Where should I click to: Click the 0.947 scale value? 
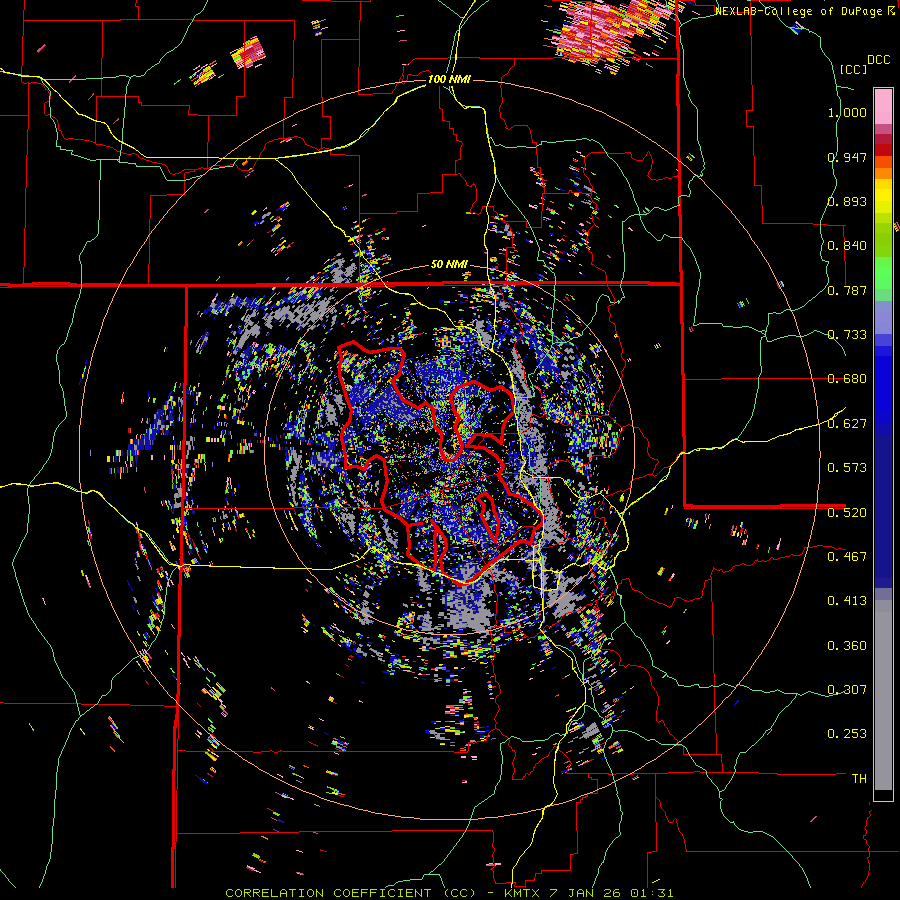pyautogui.click(x=847, y=157)
